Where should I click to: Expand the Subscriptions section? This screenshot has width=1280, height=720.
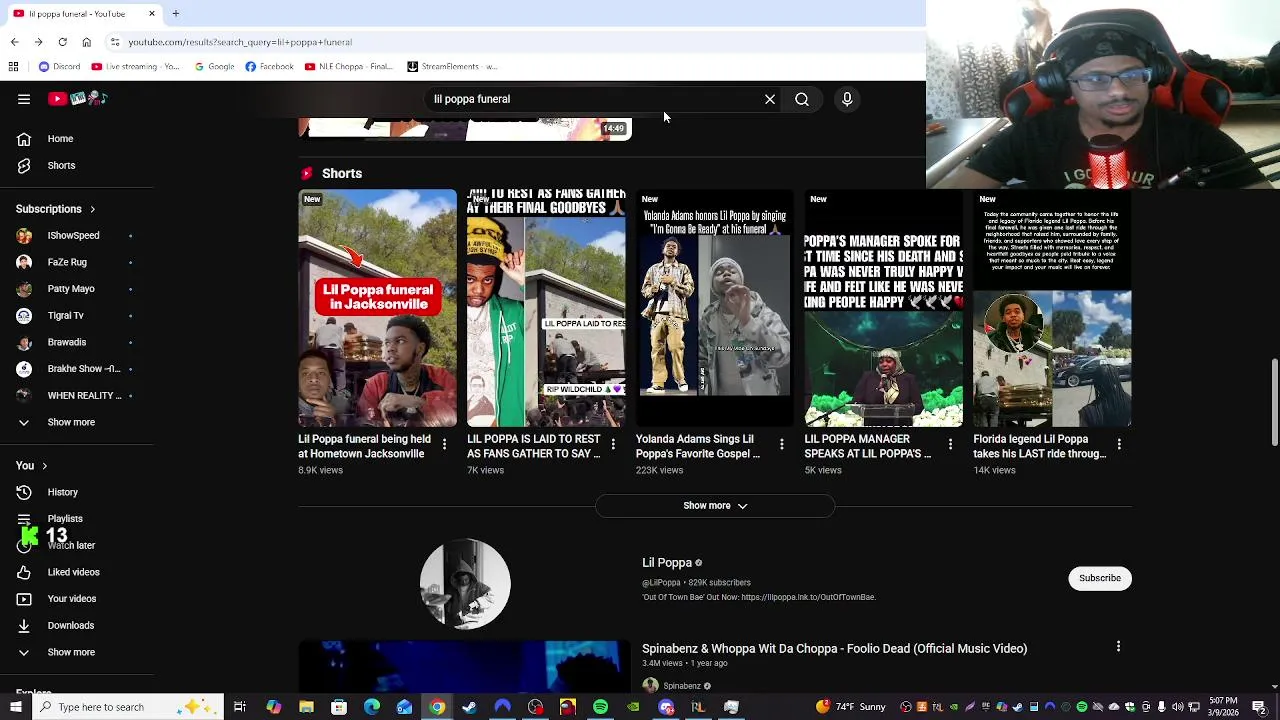[56, 209]
